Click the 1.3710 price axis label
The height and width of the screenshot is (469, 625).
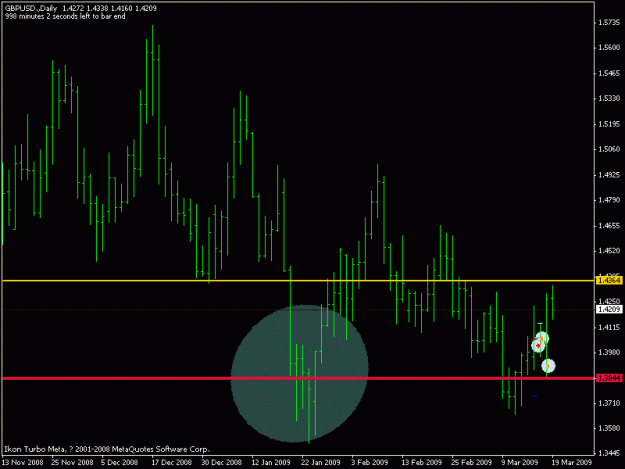[609, 403]
